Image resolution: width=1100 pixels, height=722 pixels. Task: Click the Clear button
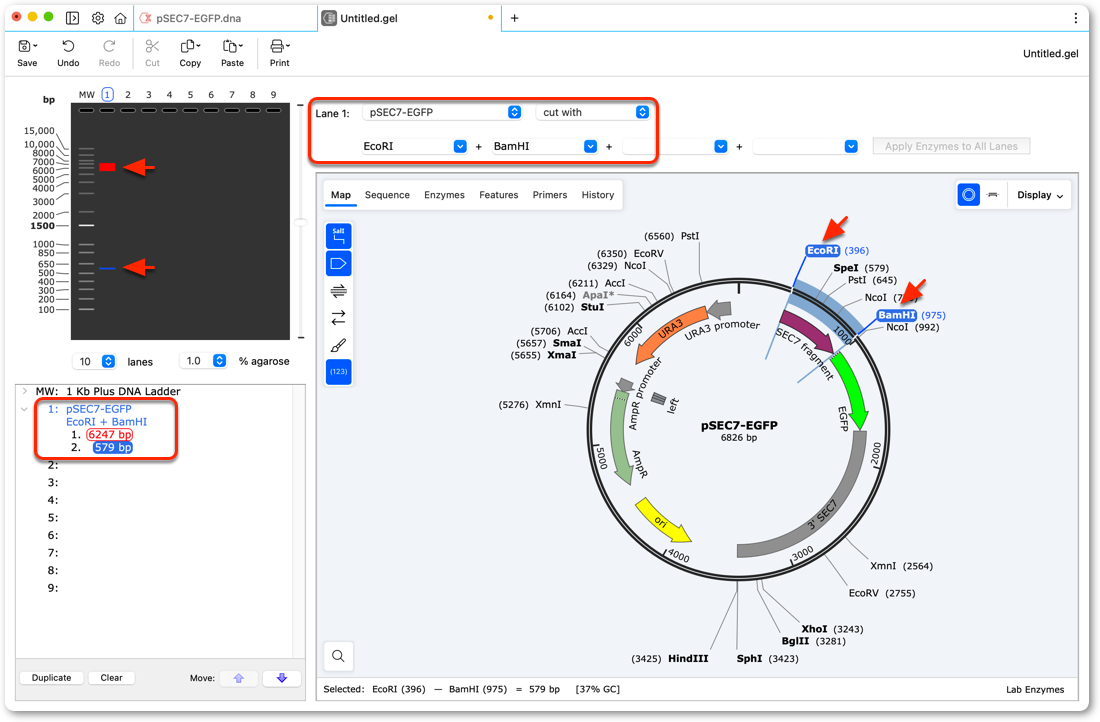pyautogui.click(x=111, y=678)
